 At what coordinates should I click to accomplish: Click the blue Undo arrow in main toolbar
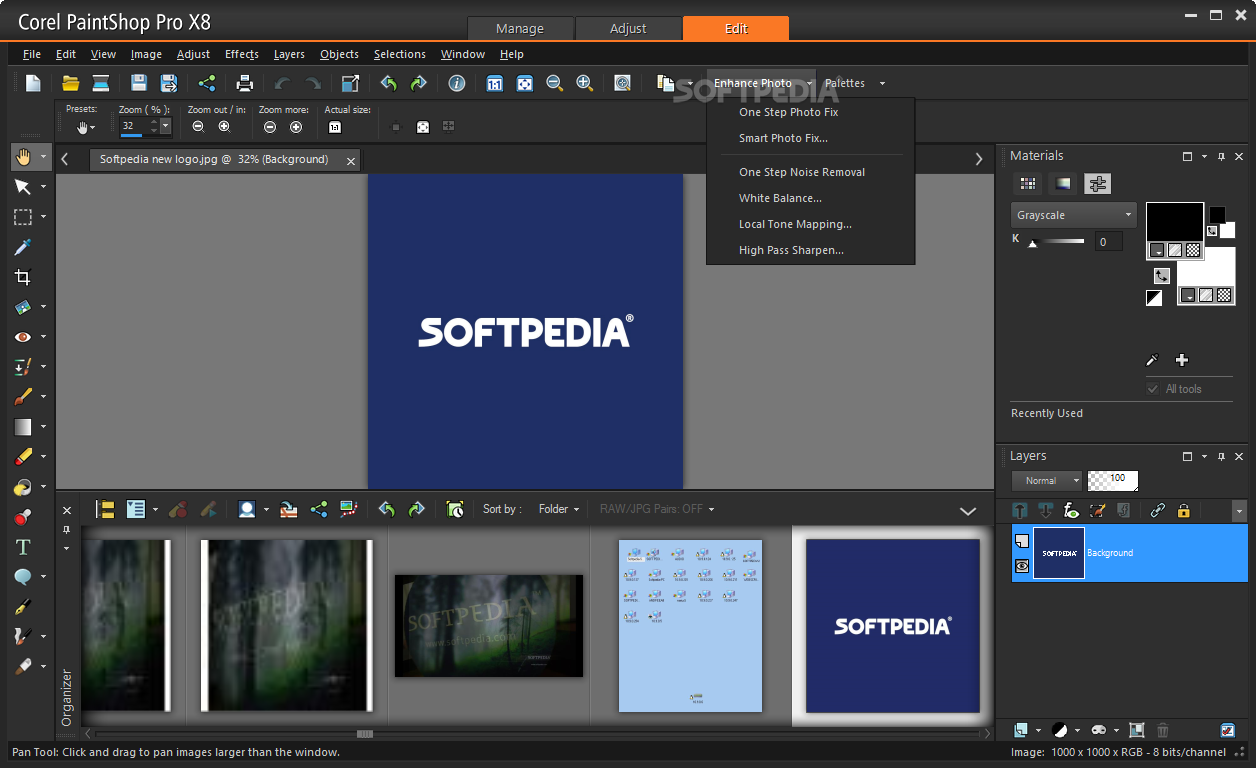coord(388,83)
